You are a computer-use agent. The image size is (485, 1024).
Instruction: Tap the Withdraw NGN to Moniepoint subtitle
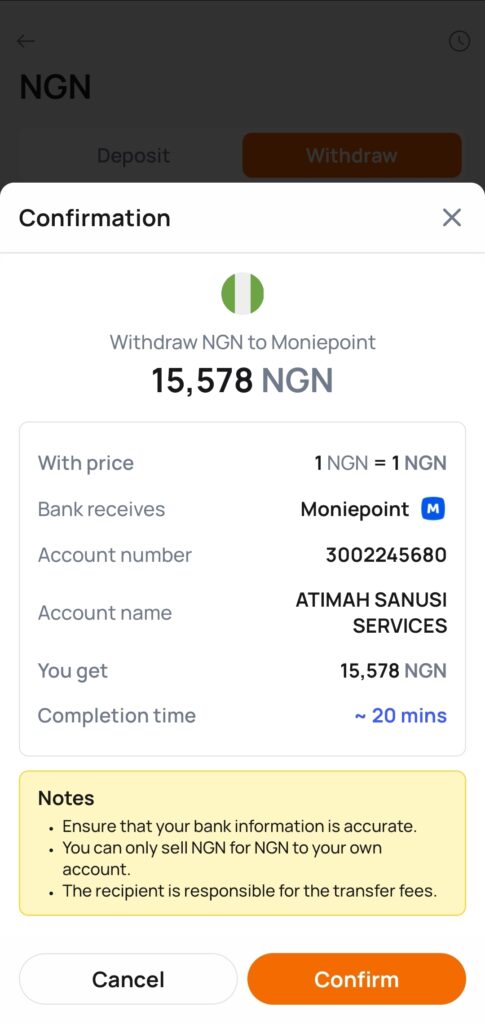[x=243, y=342]
